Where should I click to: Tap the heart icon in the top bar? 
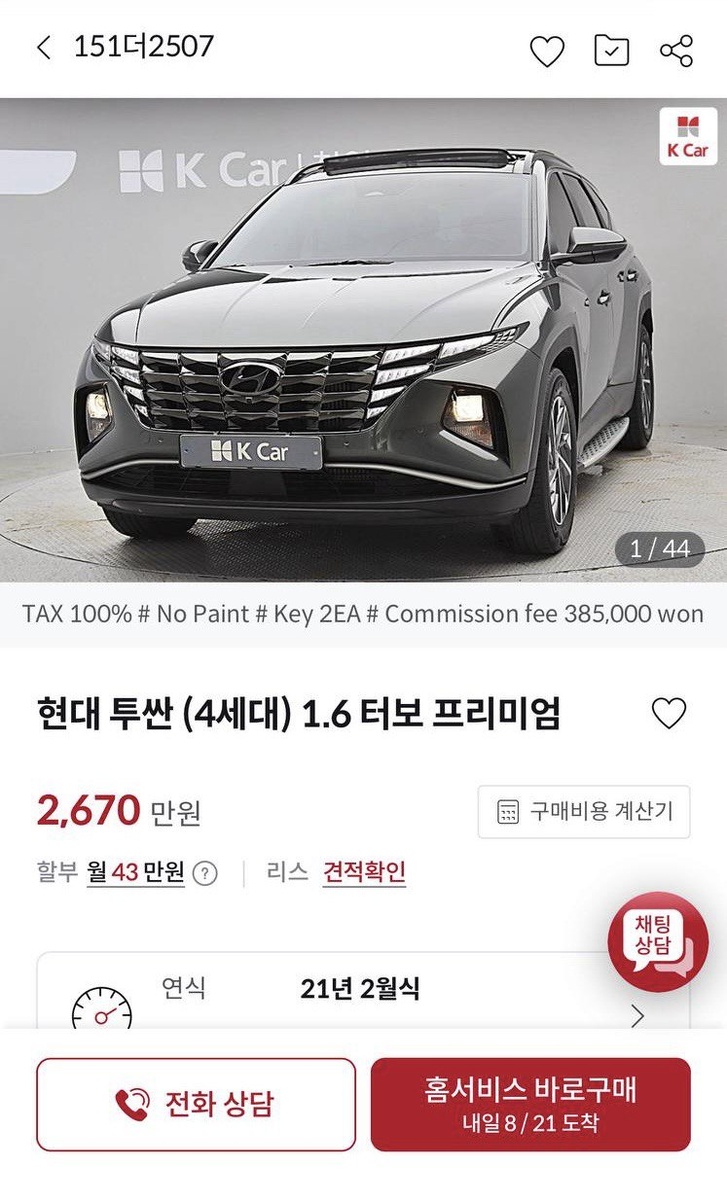[547, 50]
